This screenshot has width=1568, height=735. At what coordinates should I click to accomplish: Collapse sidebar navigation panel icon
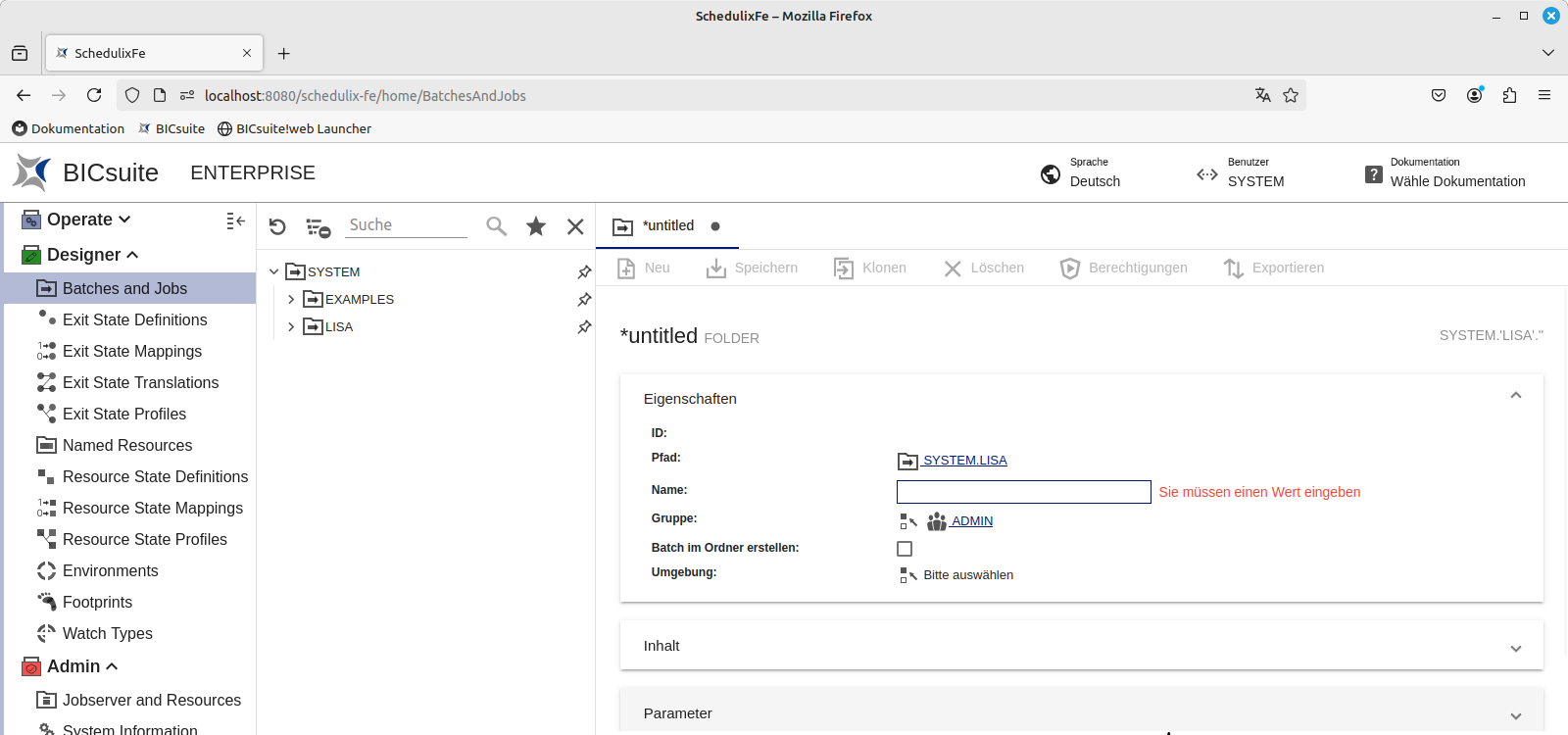pos(235,221)
